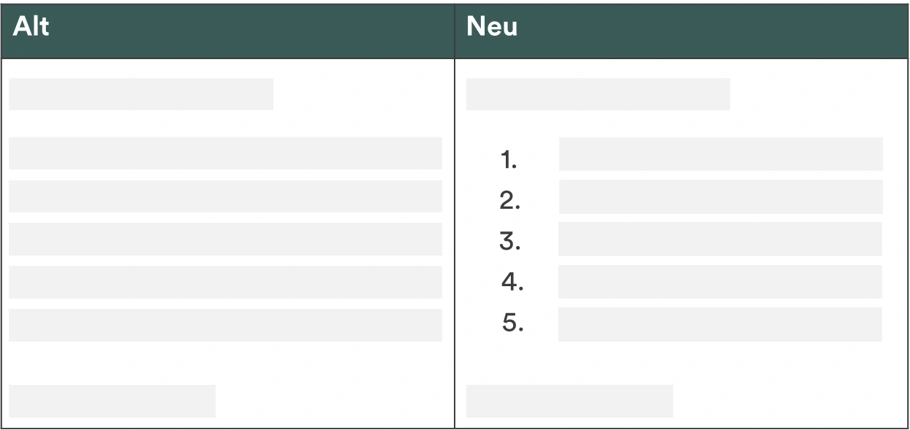This screenshot has width=910, height=430.
Task: Click the third full-width paragraph bar in Alt column
Action: click(225, 239)
